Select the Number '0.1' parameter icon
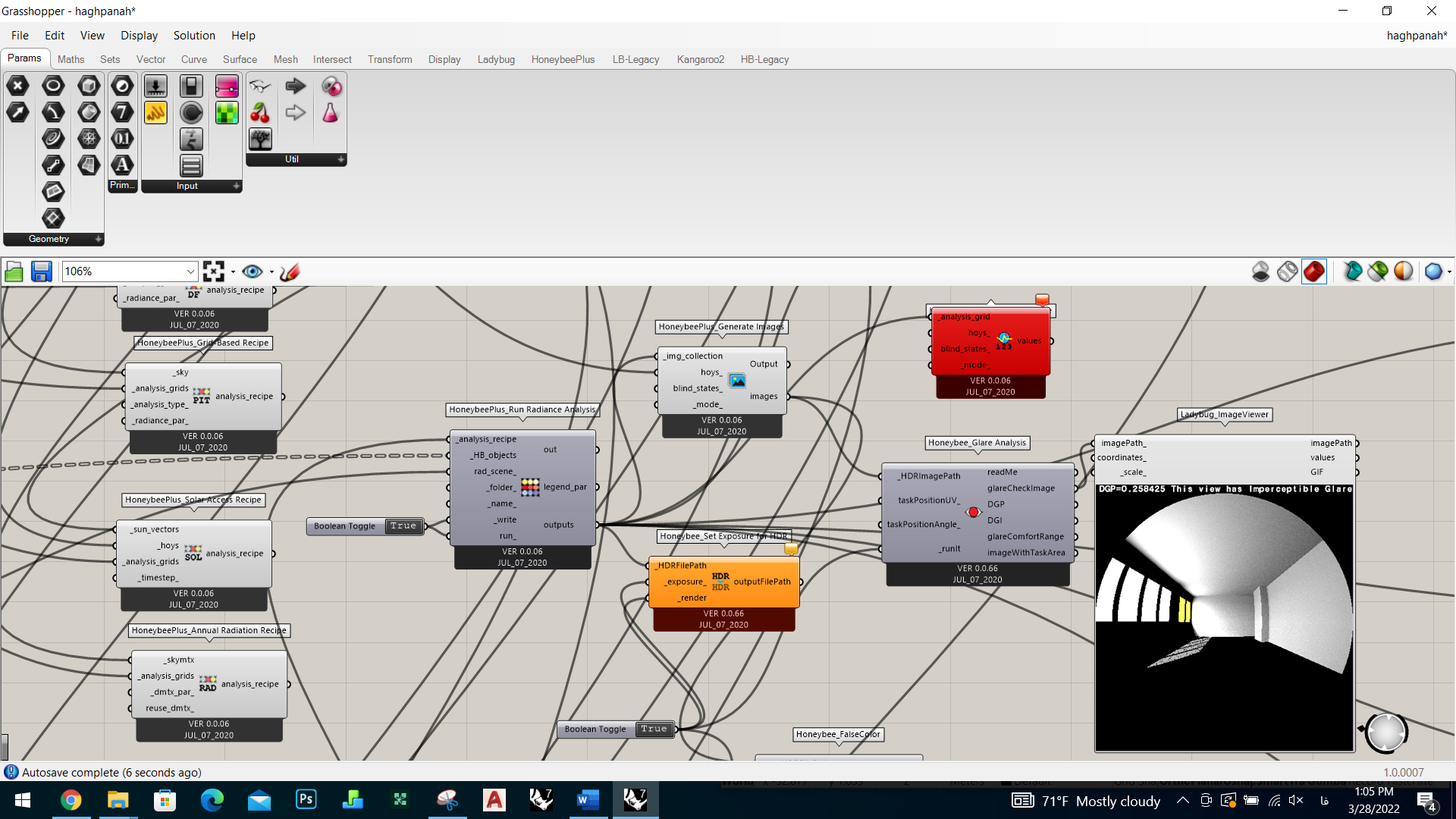1456x819 pixels. click(122, 139)
